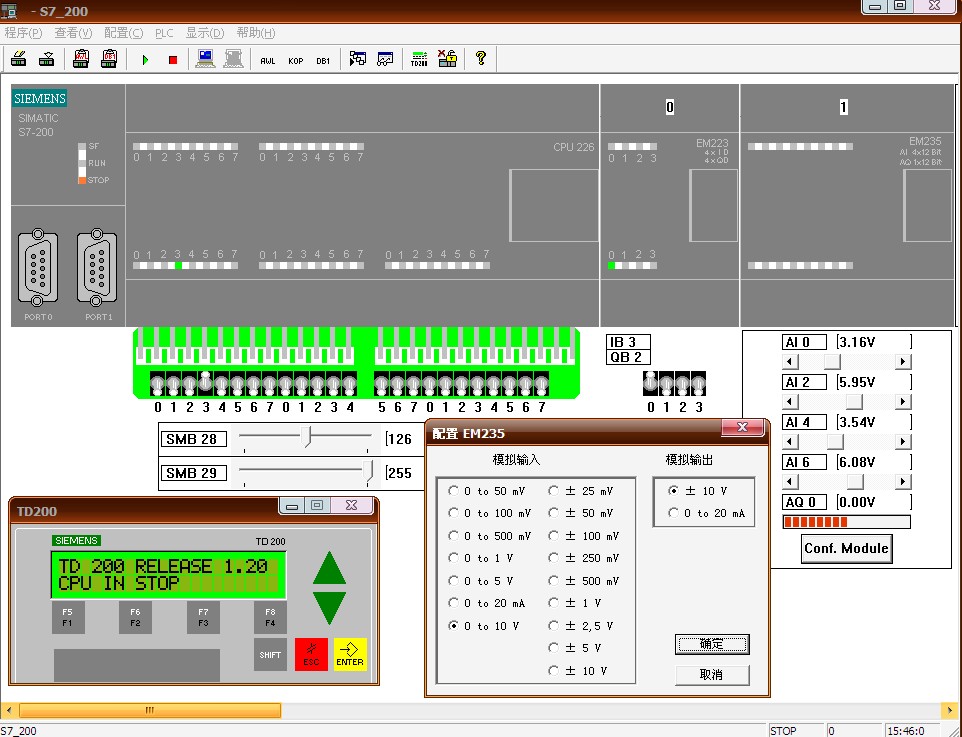
Task: Click the SMB 28 slider thumb
Action: click(x=308, y=437)
